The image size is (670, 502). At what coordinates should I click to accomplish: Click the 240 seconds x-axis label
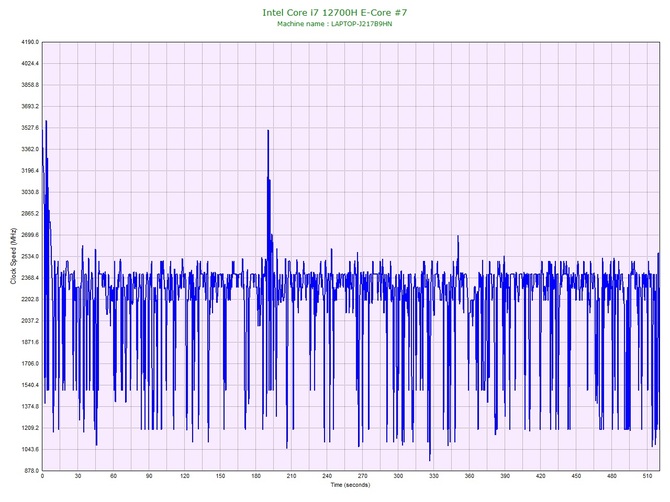click(327, 476)
